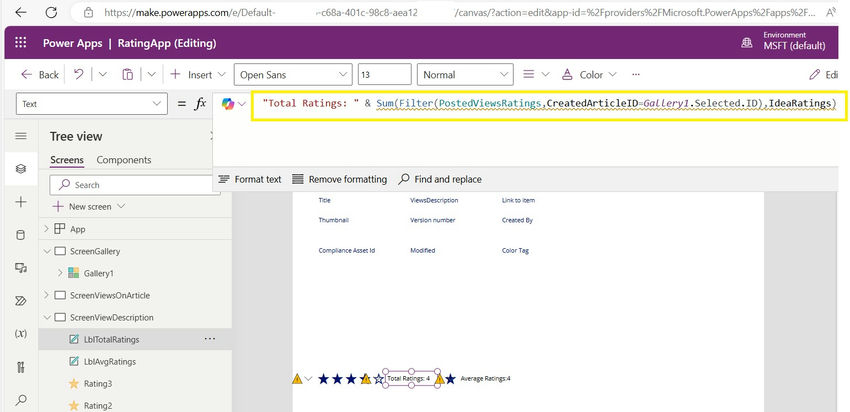Viewport: 850px width, 412px height.
Task: Click the Link to item field label
Action: coord(518,200)
